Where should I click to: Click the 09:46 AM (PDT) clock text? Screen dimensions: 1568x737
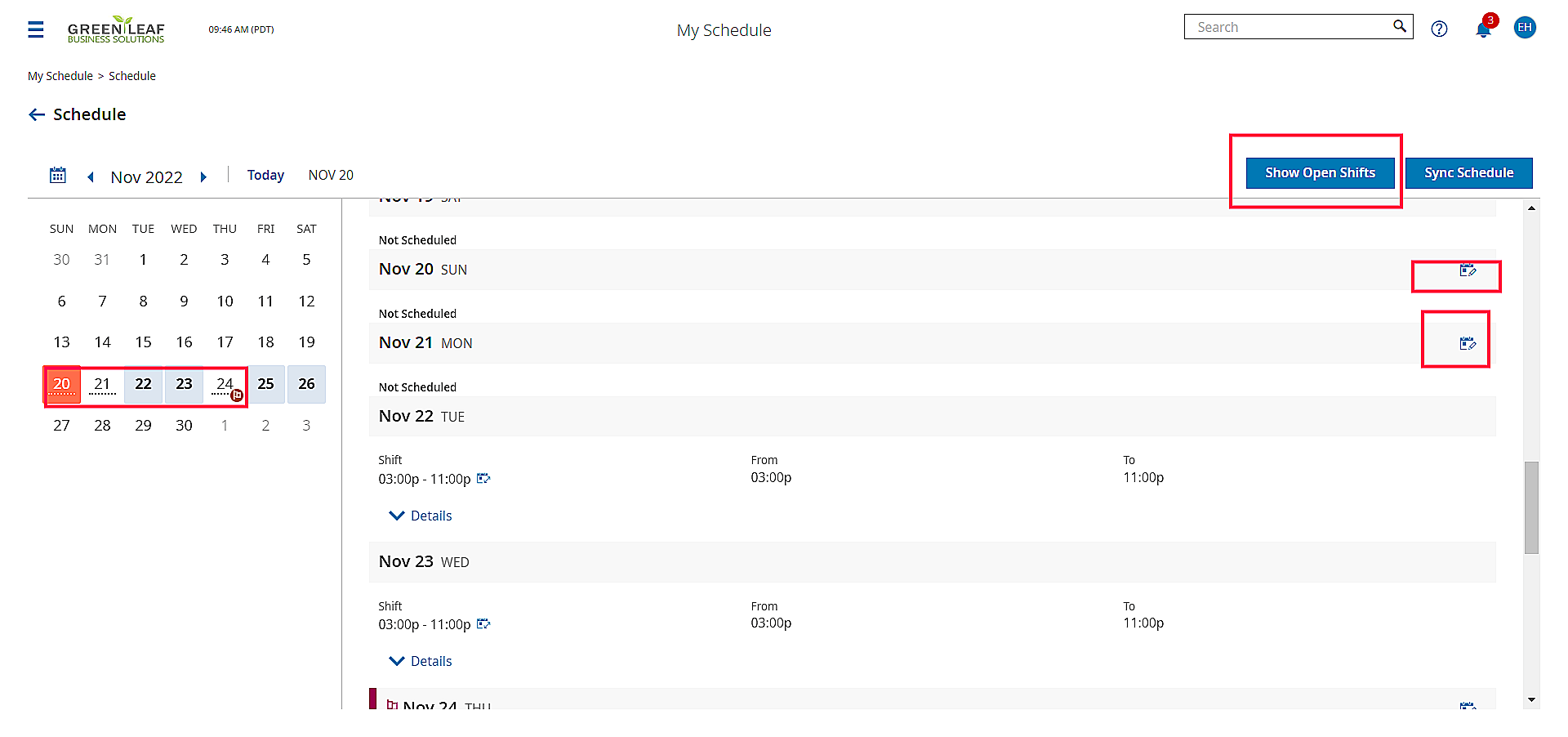(x=241, y=29)
